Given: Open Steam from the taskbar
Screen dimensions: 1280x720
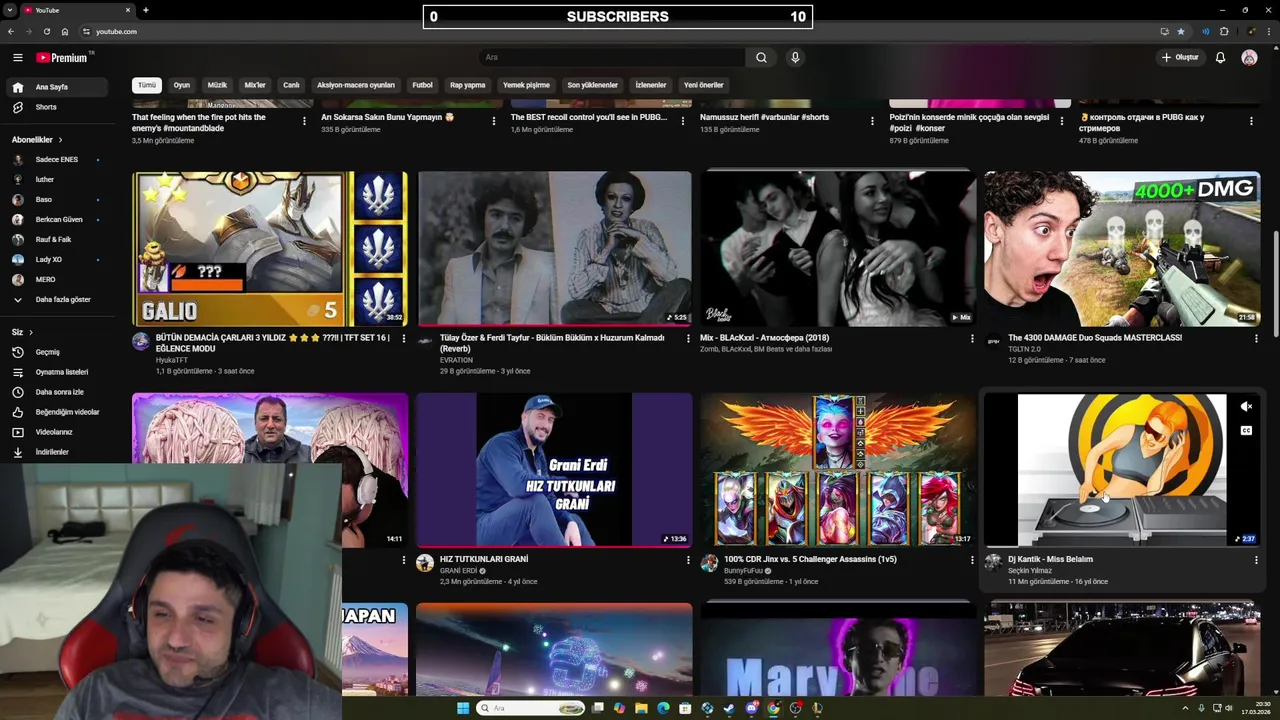Looking at the screenshot, I should (x=728, y=708).
